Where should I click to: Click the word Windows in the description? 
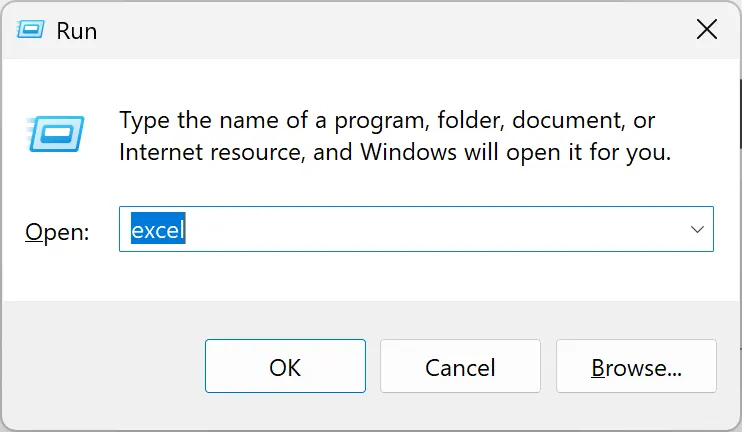point(408,152)
